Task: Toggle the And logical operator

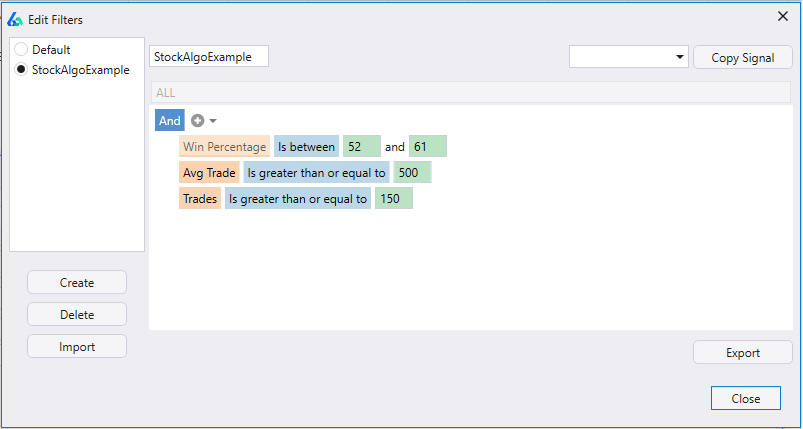Action: [170, 121]
